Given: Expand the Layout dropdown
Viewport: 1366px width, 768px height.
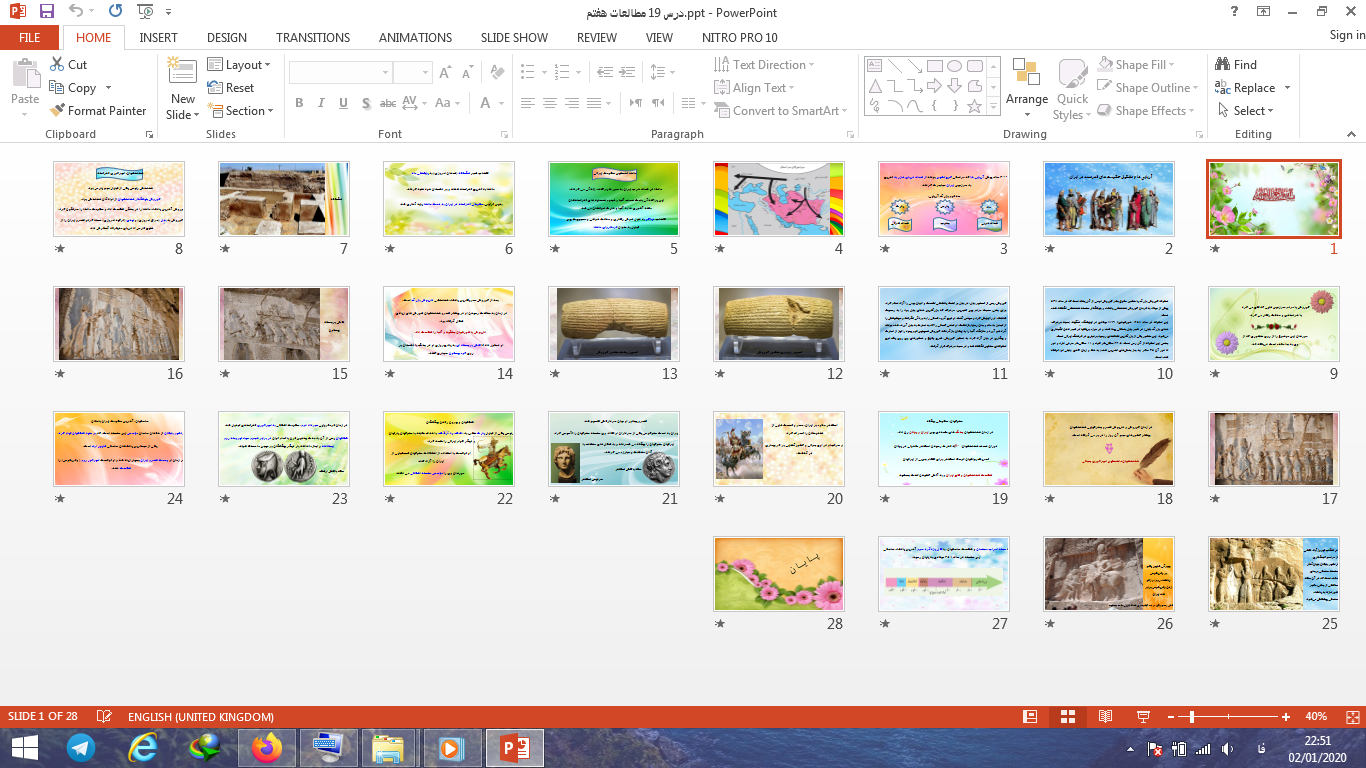Looking at the screenshot, I should pos(240,64).
